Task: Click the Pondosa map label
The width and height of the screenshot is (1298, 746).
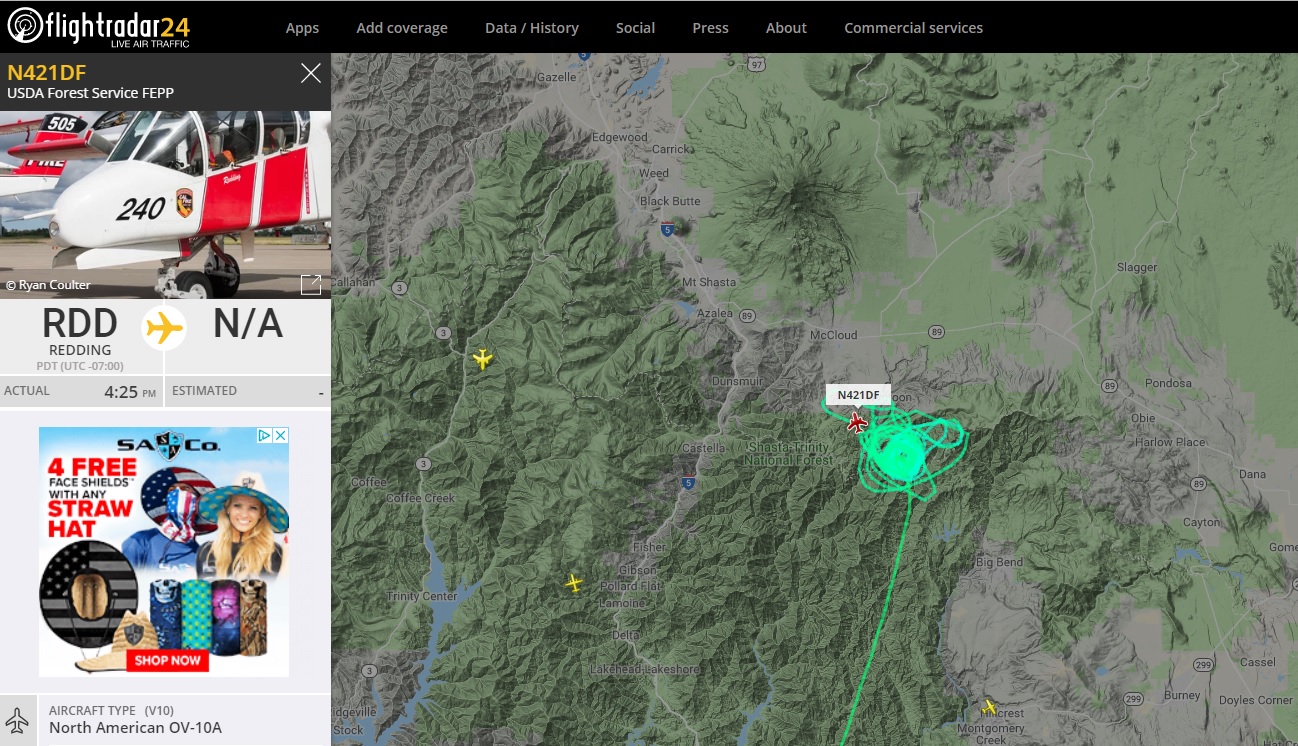Action: (1168, 383)
